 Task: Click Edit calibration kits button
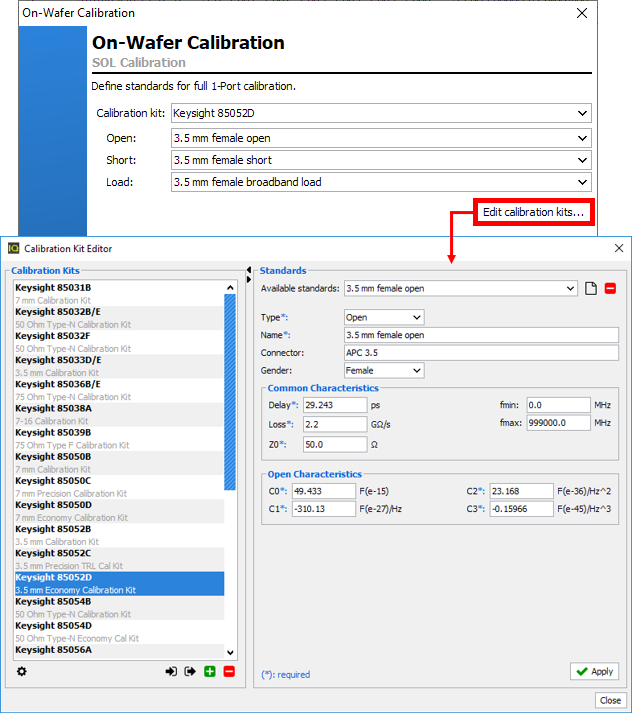[x=533, y=212]
